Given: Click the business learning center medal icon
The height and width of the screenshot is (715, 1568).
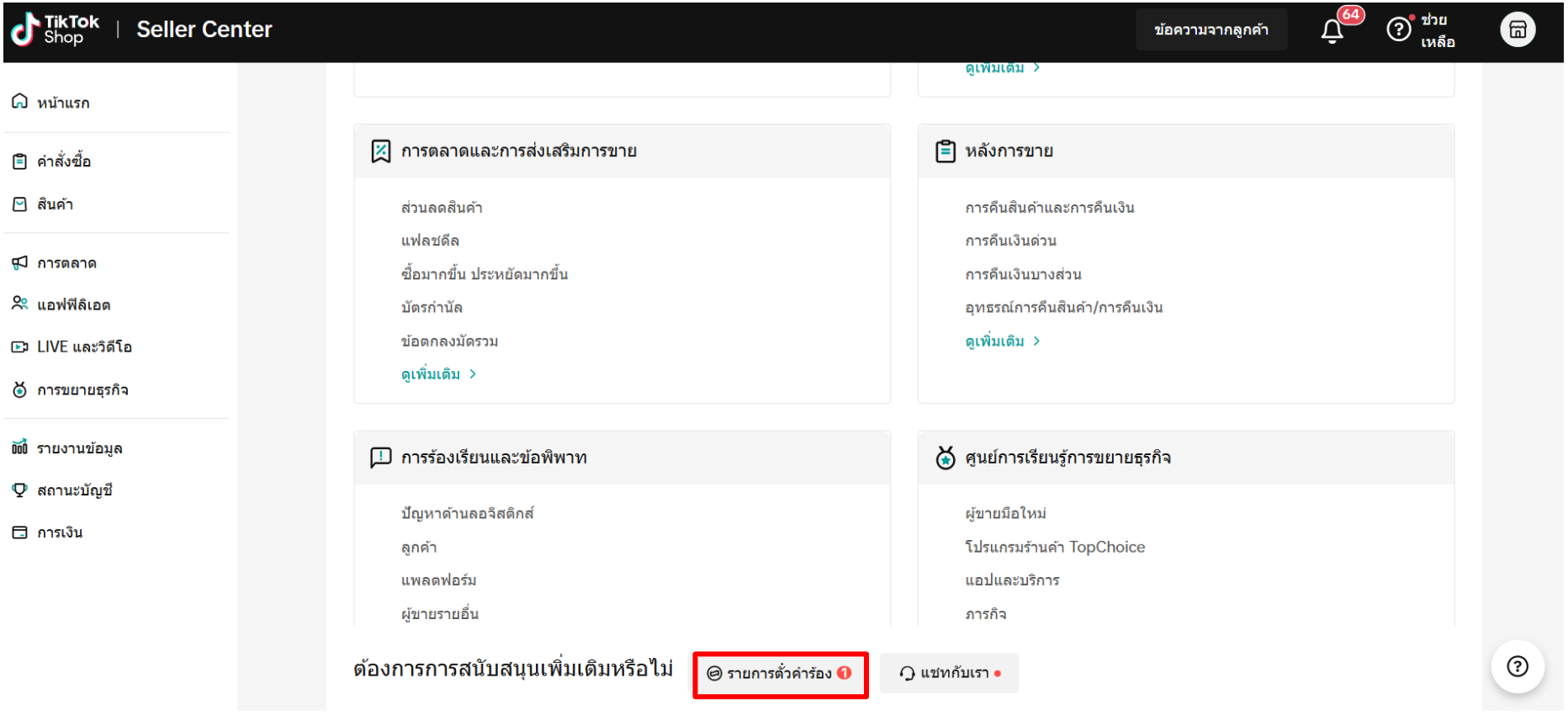Looking at the screenshot, I should point(946,458).
